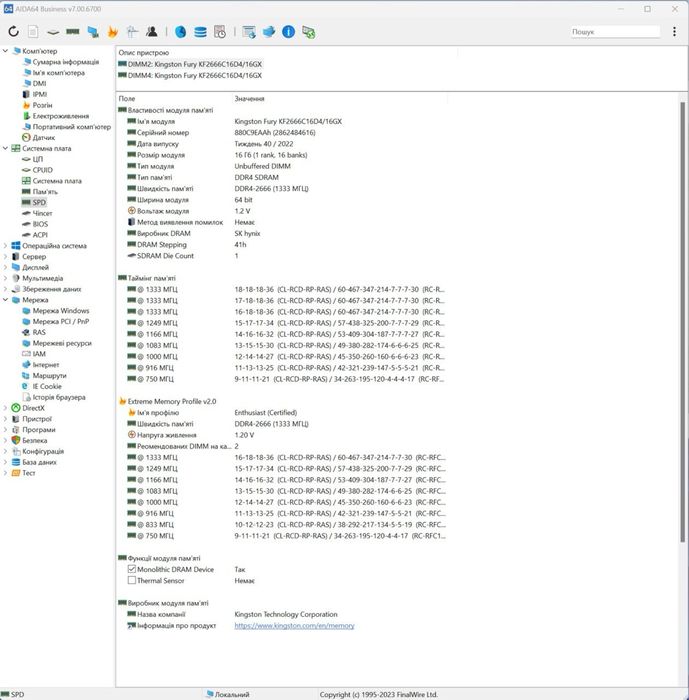Click the calendar clock toolbar icon
689x700 pixels.
point(220,32)
